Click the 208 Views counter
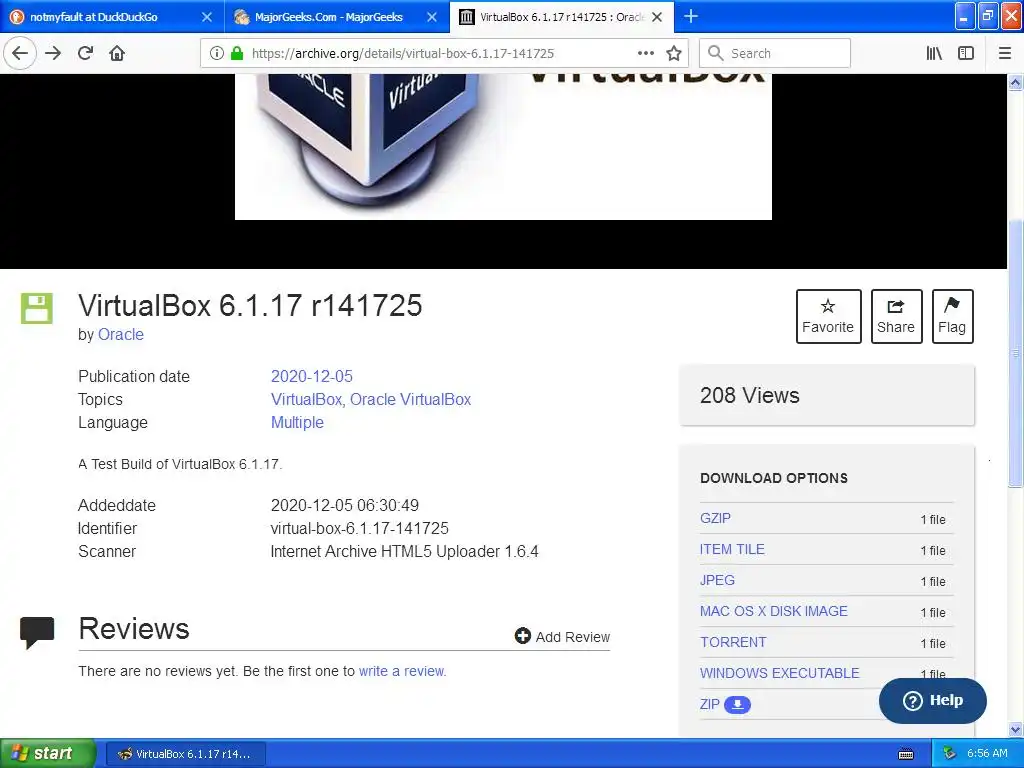 [750, 395]
